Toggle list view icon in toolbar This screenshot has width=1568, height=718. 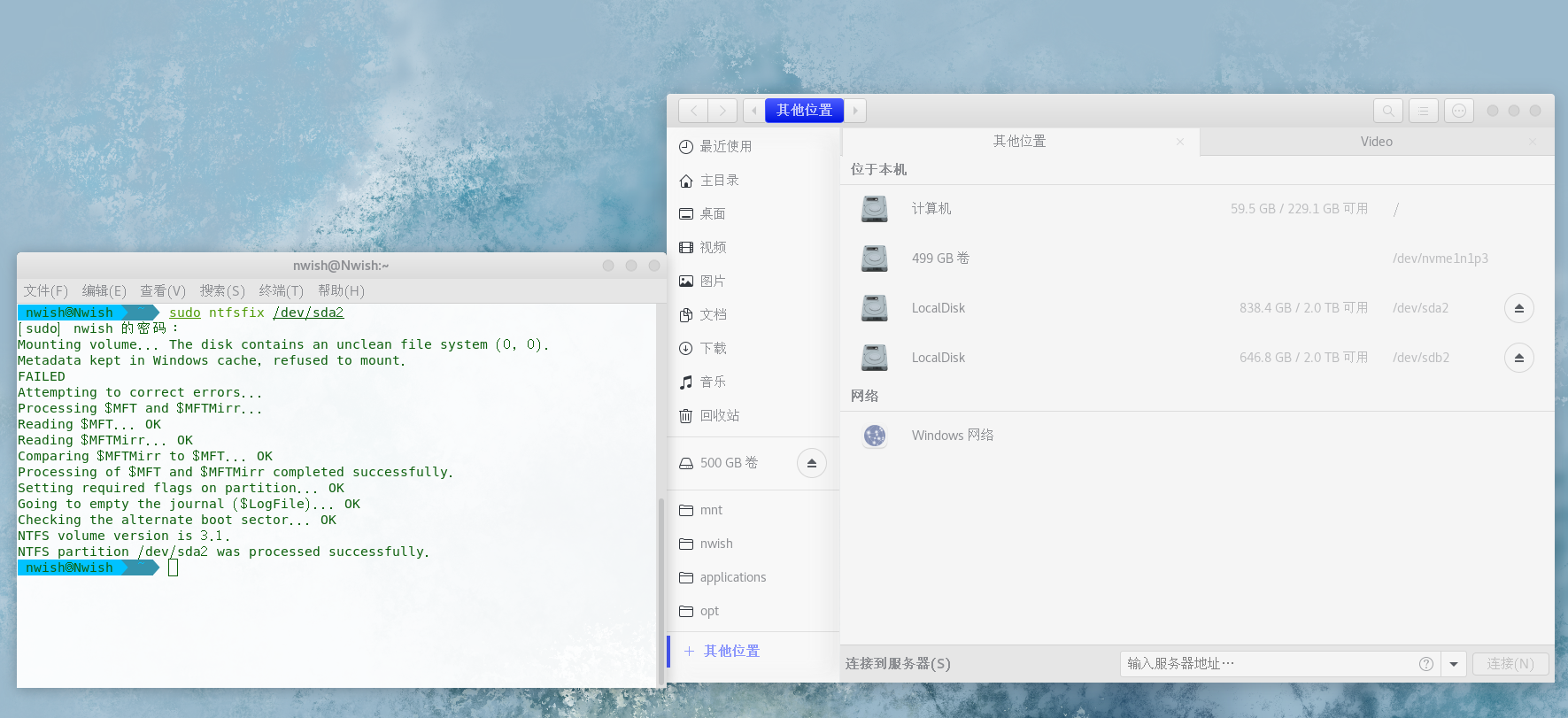1423,111
